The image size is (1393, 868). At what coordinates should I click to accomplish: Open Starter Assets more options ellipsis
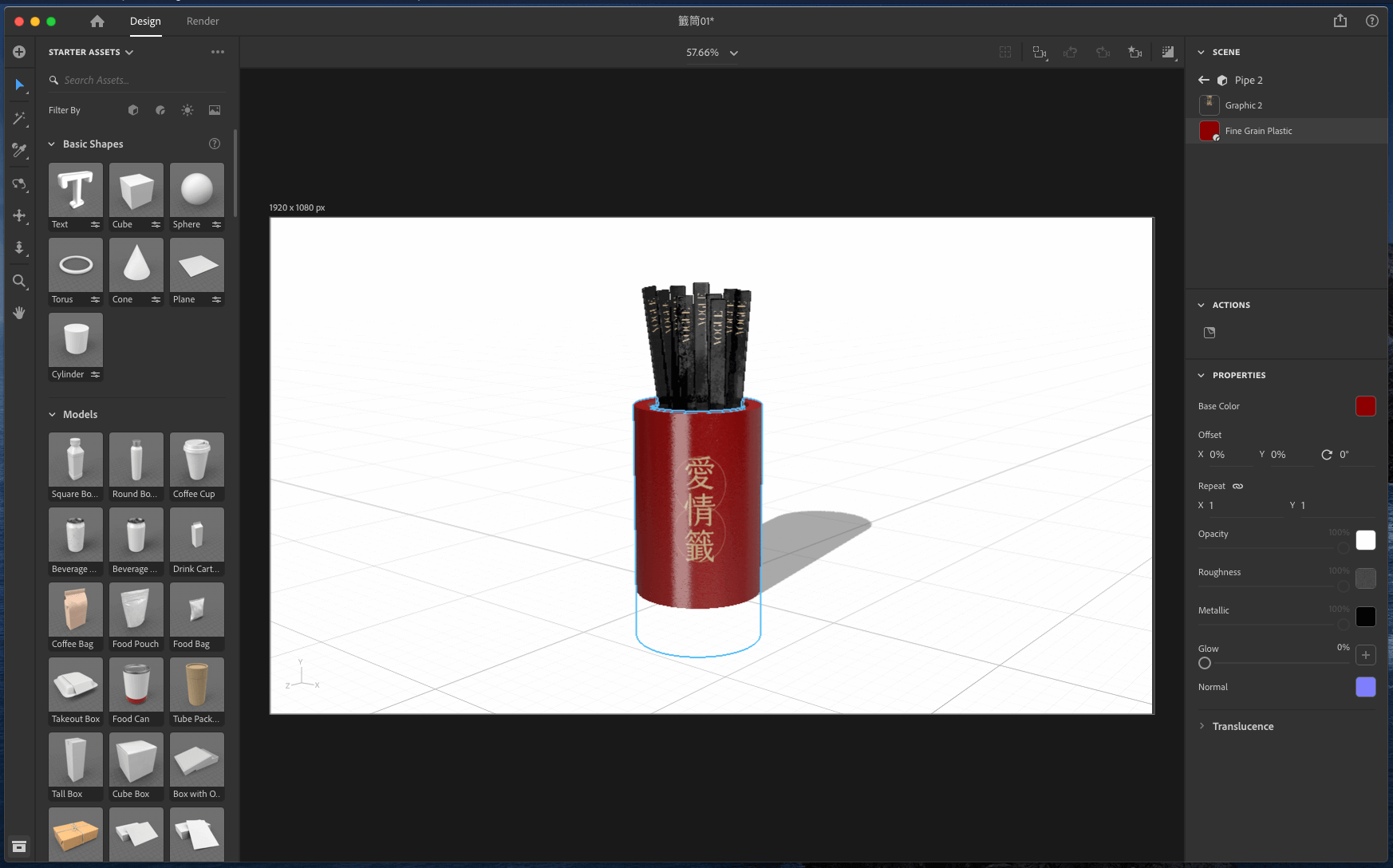click(218, 52)
